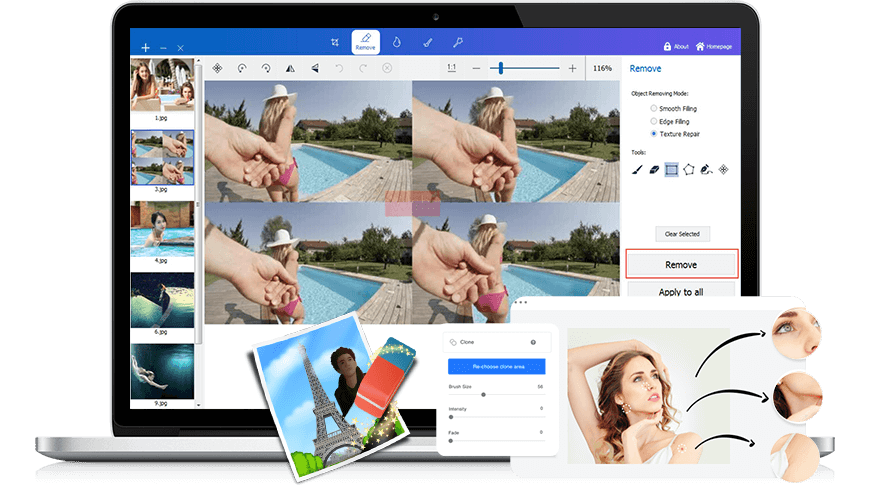This screenshot has width=870, height=485.
Task: Adjust the zoom slider handle
Action: tap(500, 68)
